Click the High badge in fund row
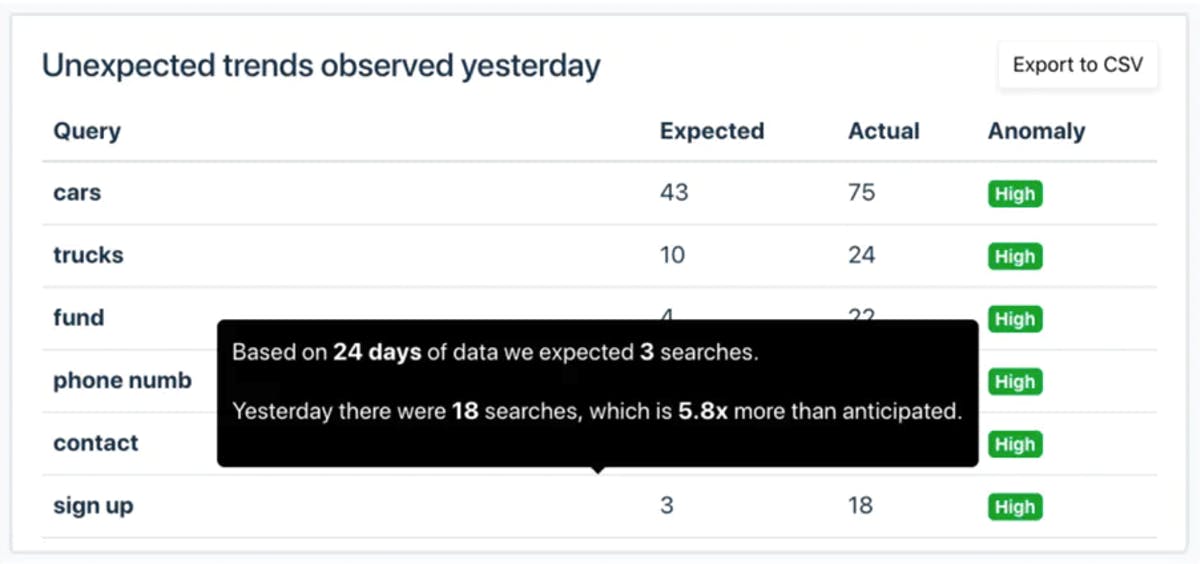 (x=1015, y=319)
